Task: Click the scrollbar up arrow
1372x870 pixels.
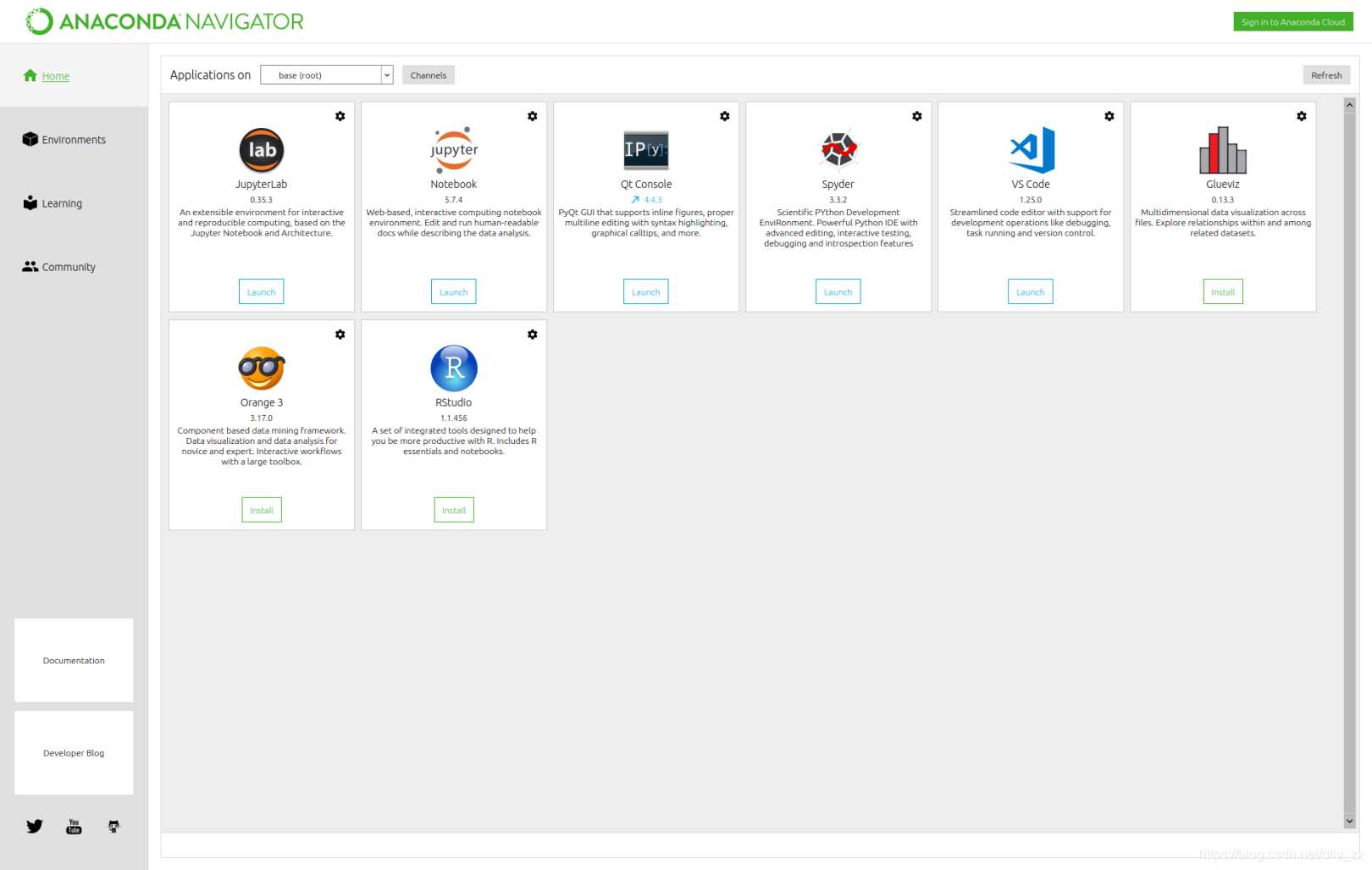Action: [1350, 105]
